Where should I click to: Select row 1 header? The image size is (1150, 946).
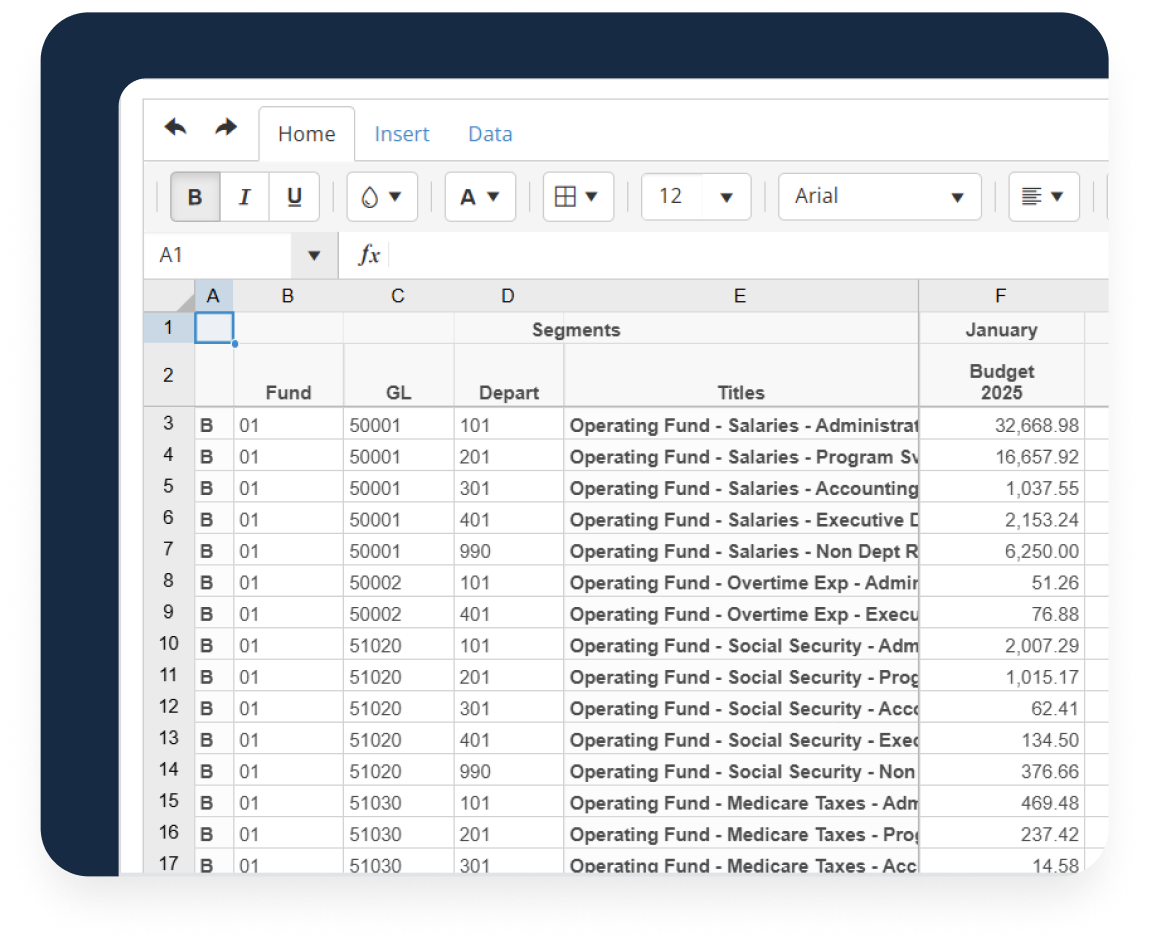point(169,328)
